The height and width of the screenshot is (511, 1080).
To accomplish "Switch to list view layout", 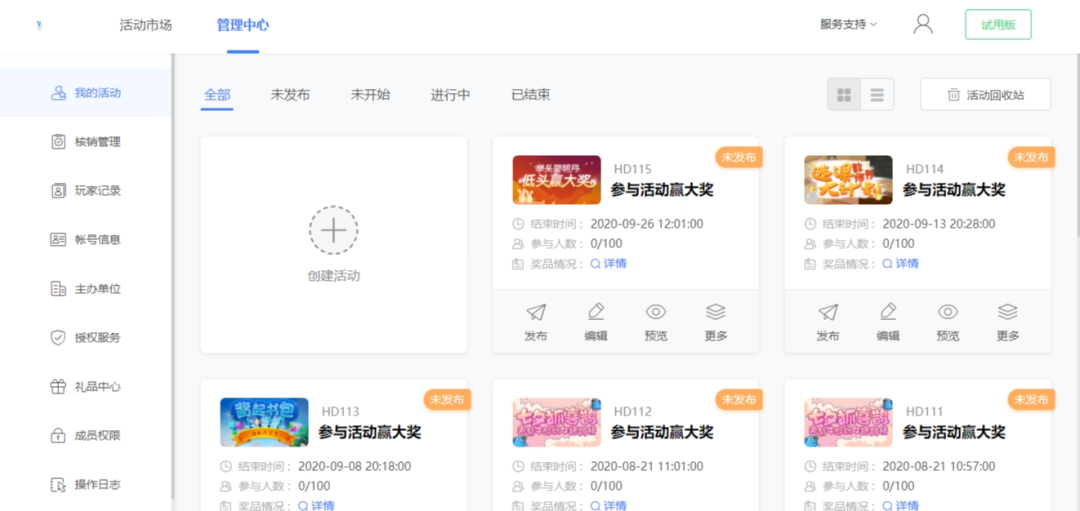I will [877, 95].
